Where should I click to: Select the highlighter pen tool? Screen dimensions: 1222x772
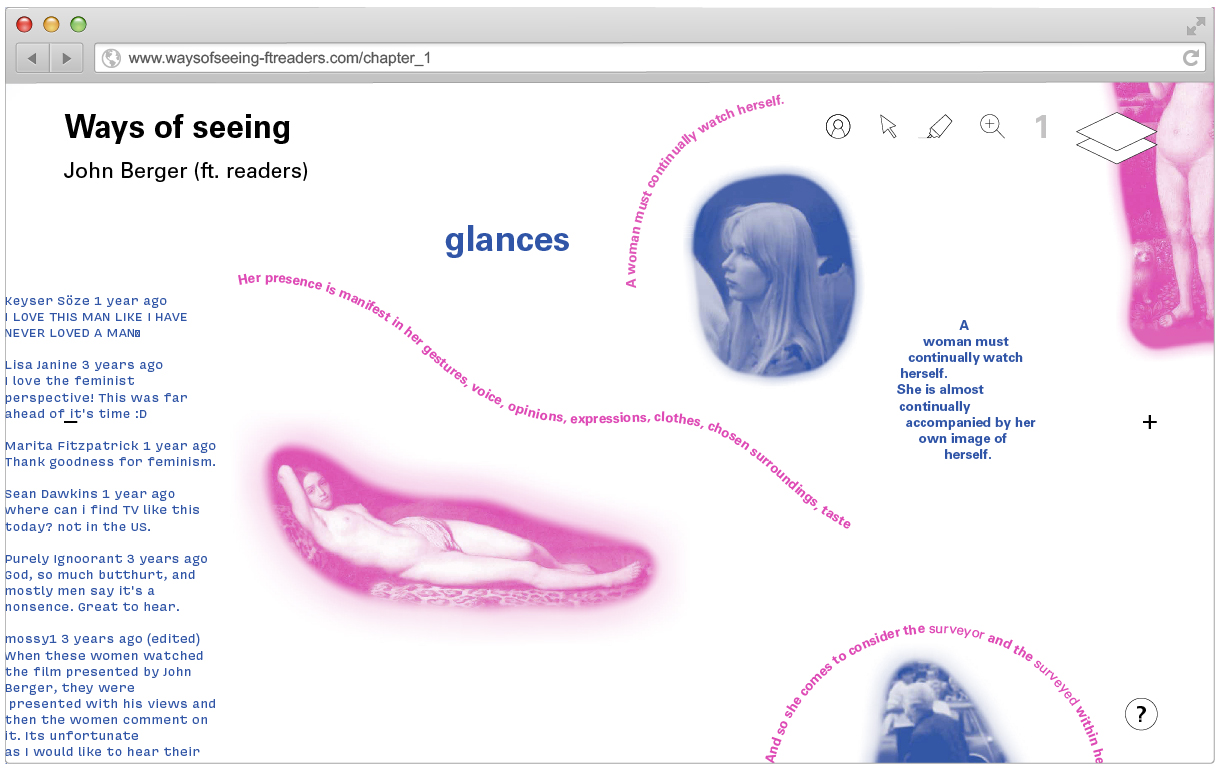pyautogui.click(x=936, y=127)
